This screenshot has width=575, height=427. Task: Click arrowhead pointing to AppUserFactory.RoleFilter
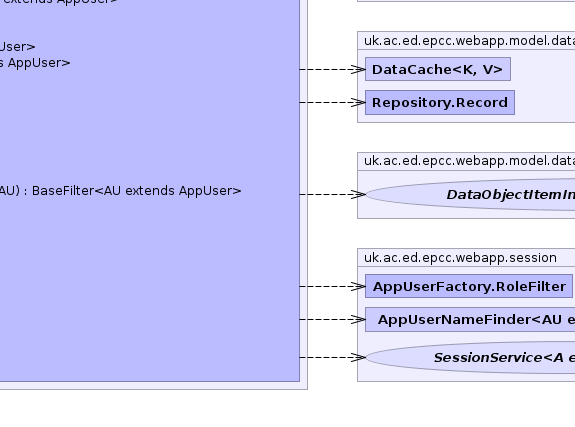pos(358,286)
